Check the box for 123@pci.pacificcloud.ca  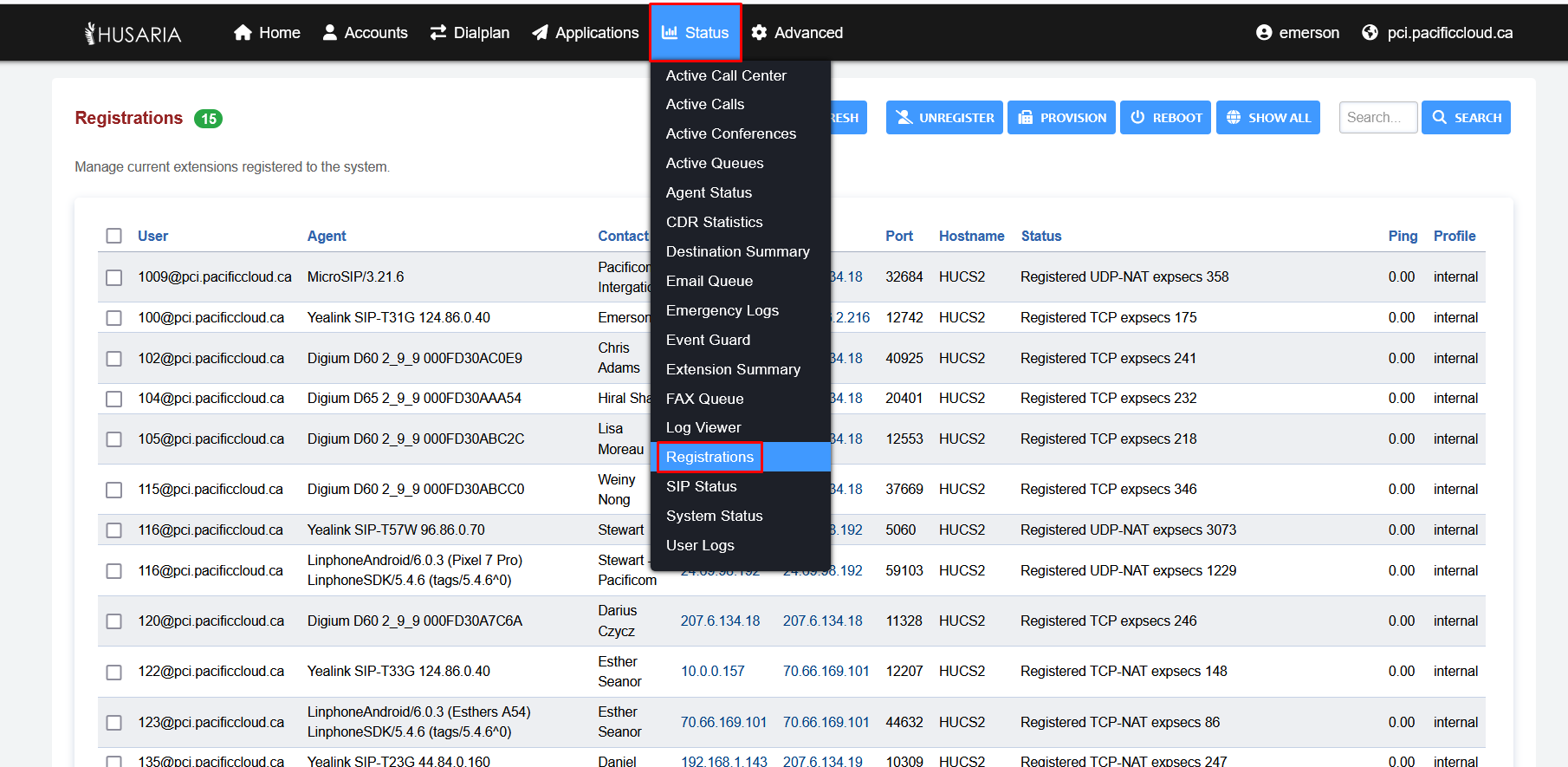[x=113, y=723]
